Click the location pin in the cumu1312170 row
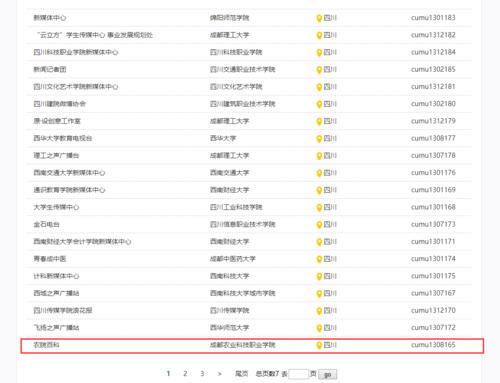The width and height of the screenshot is (500, 383). click(319, 311)
